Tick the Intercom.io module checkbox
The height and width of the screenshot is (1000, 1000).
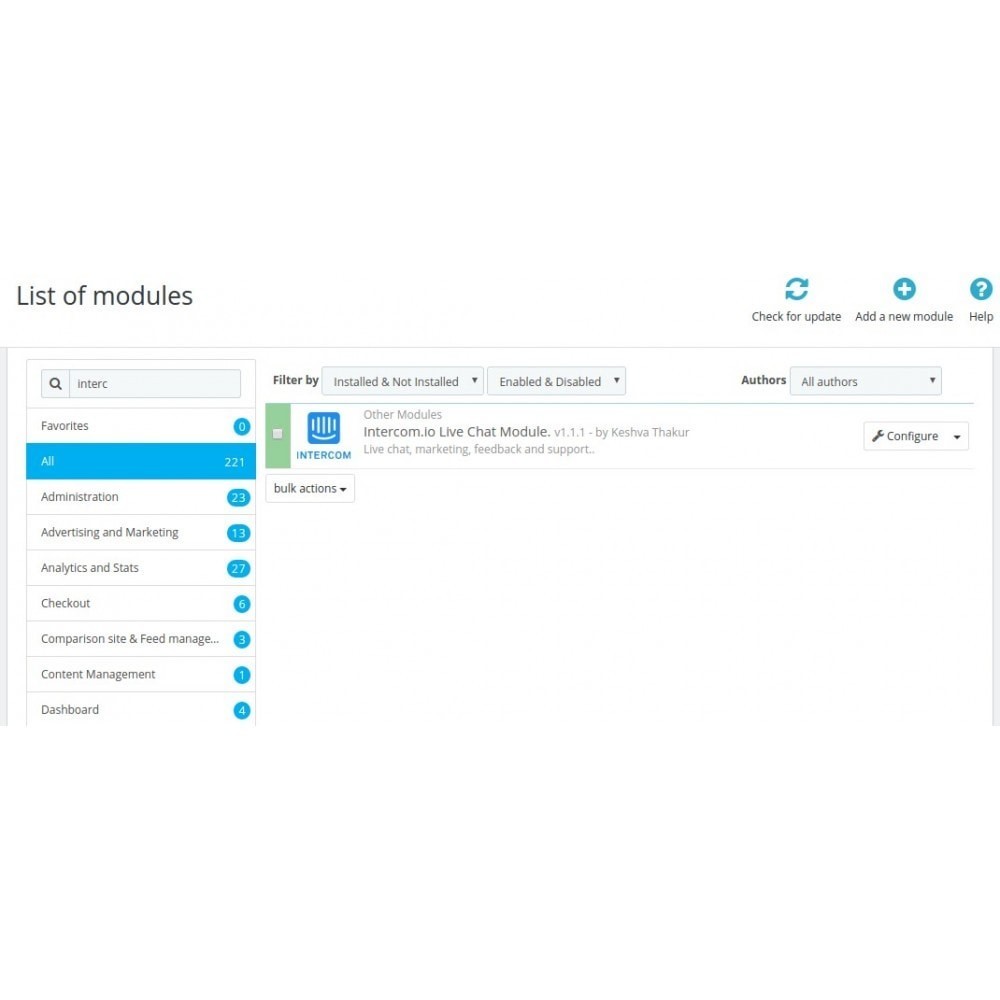pyautogui.click(x=277, y=434)
